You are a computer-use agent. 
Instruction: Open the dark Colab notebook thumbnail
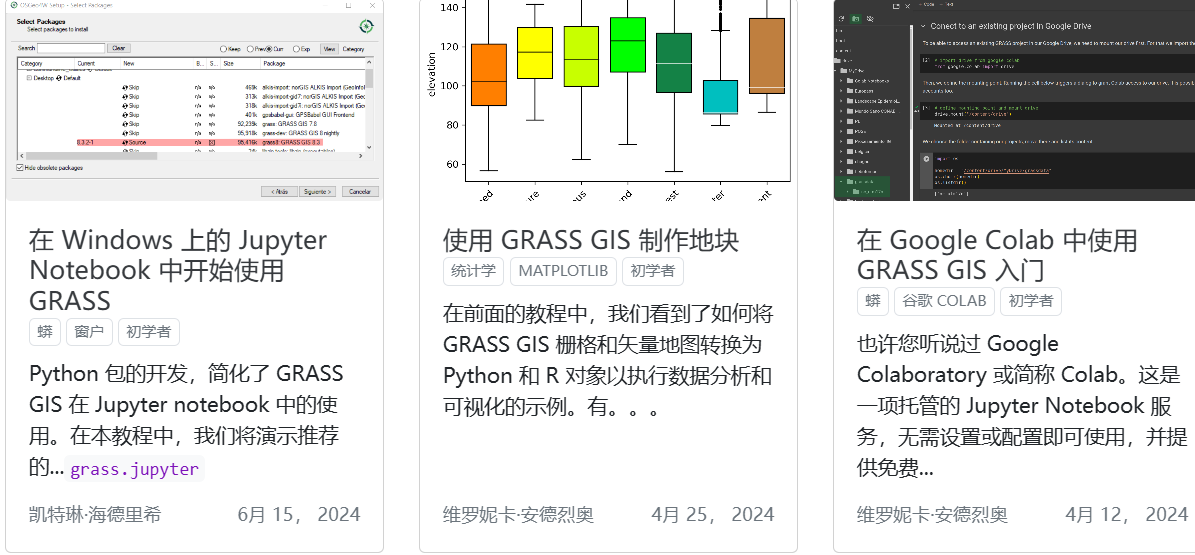pyautogui.click(x=1014, y=100)
